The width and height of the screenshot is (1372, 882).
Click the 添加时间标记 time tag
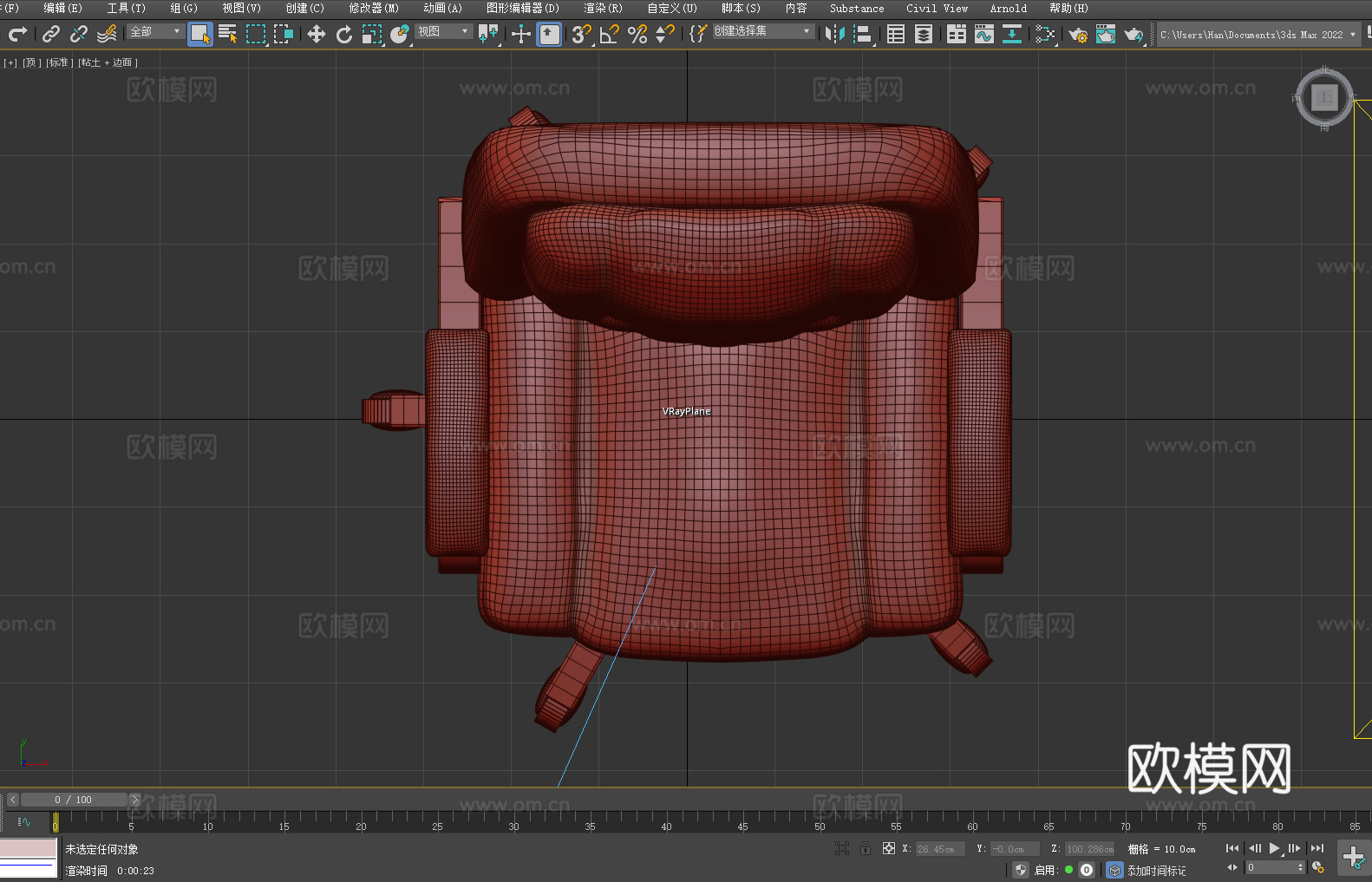pos(1156,871)
